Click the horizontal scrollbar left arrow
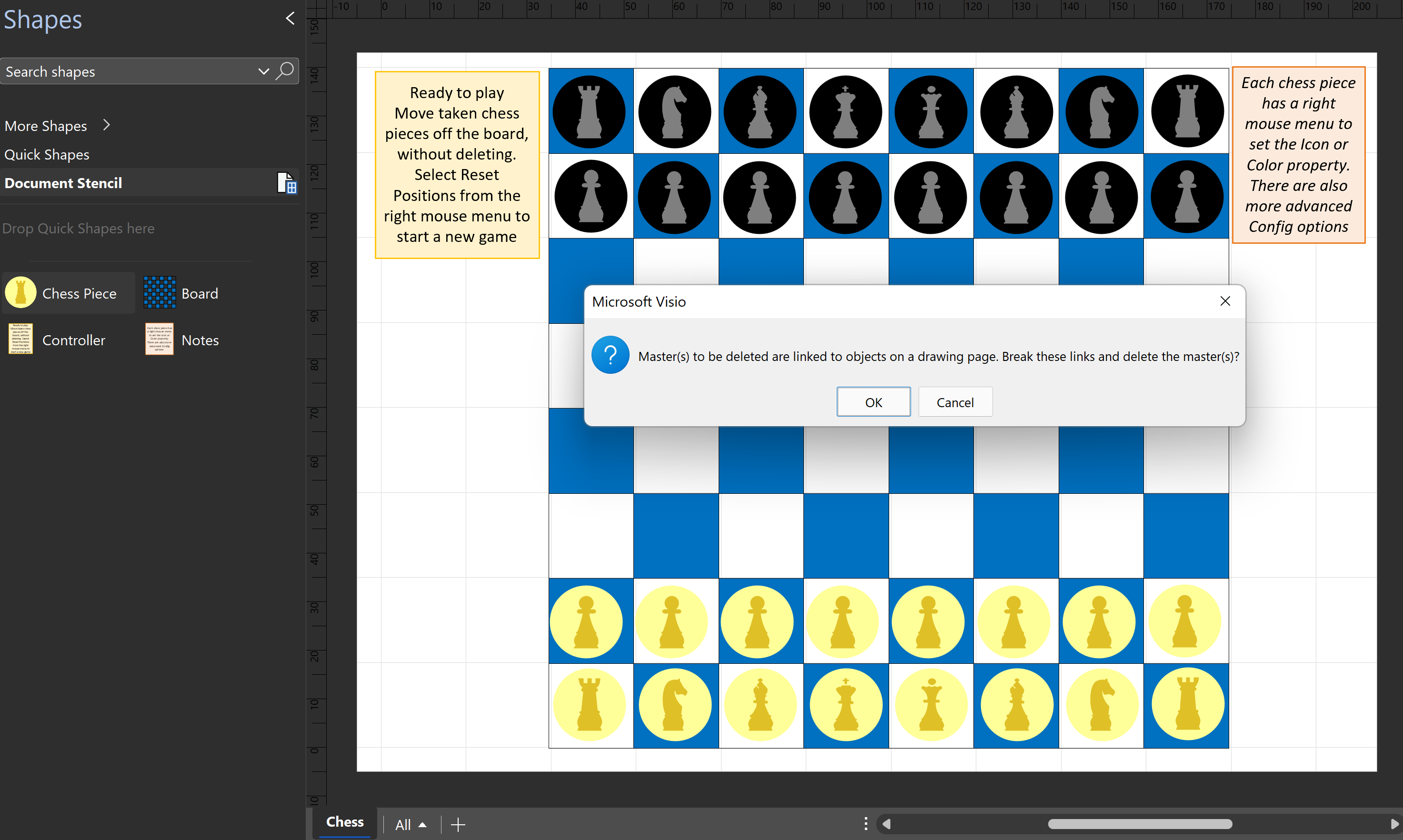Viewport: 1403px width, 840px height. pos(887,824)
